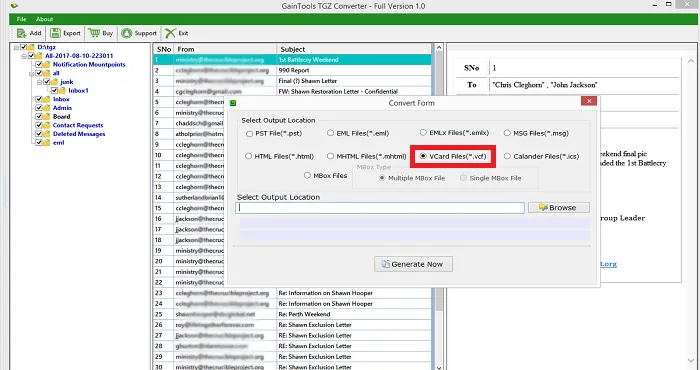
Task: Open the File menu
Action: (21, 19)
